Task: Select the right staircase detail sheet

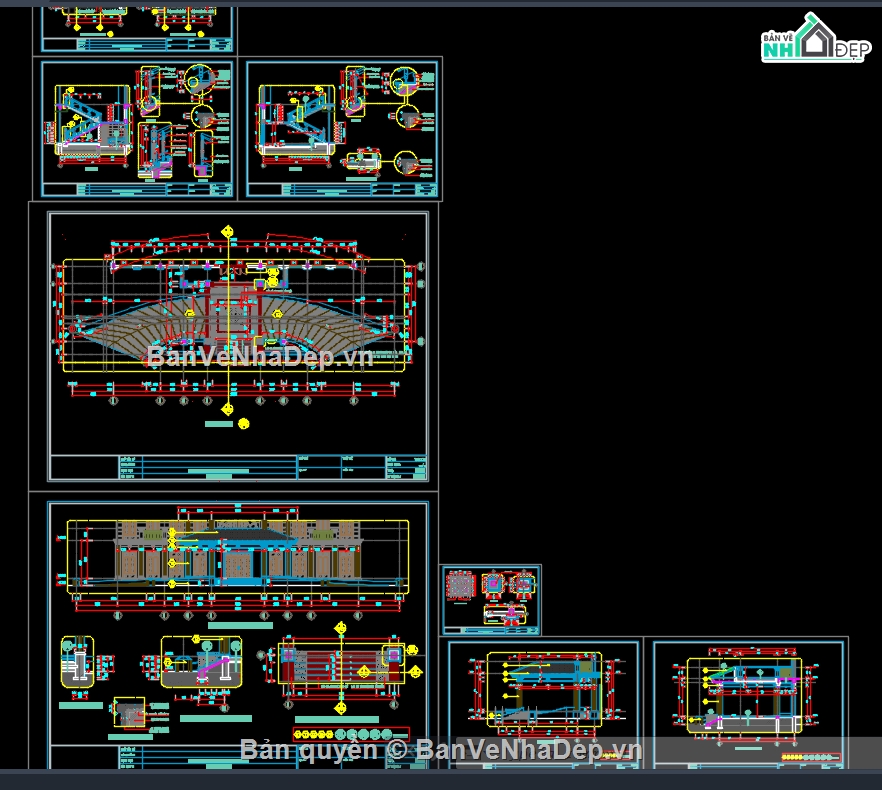Action: pos(342,129)
